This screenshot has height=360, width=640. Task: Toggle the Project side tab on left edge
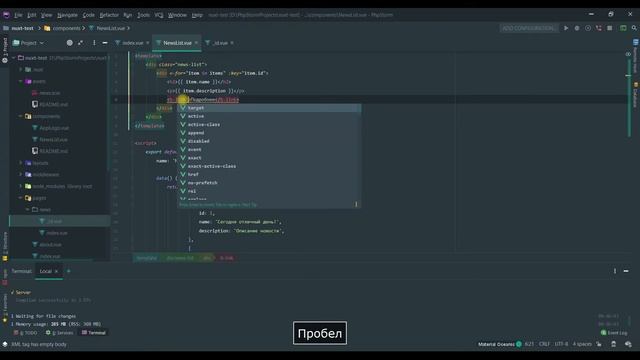5,50
